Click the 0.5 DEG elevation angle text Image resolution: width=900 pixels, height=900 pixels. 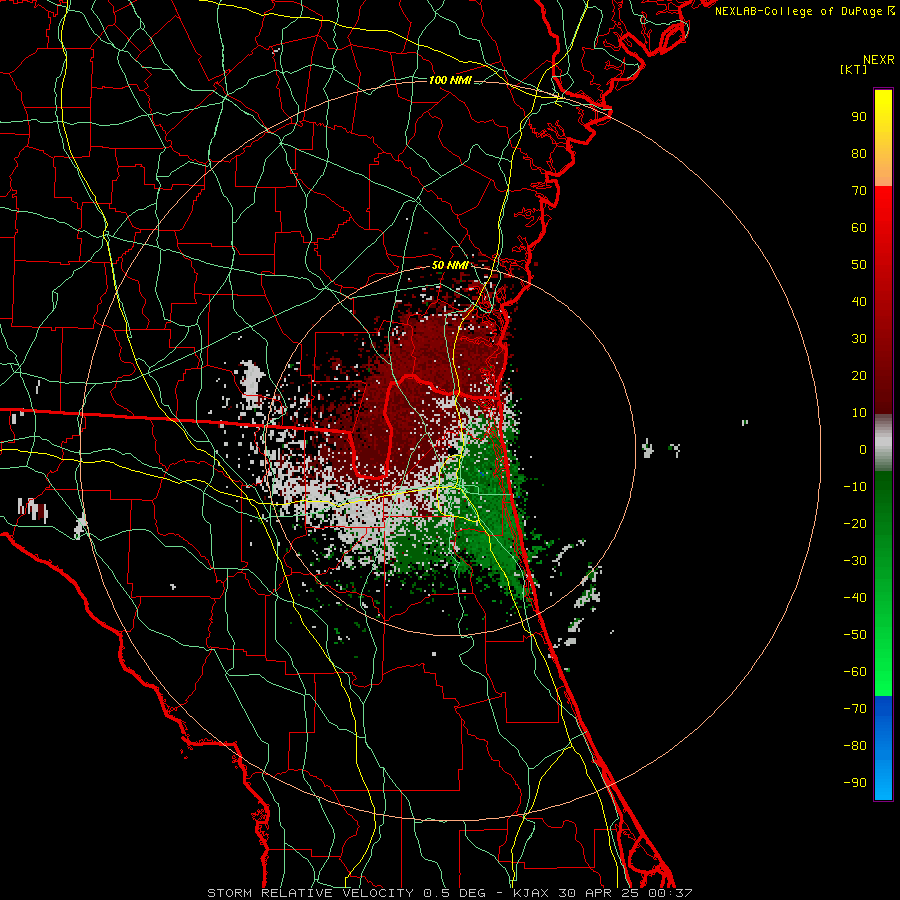[x=454, y=893]
